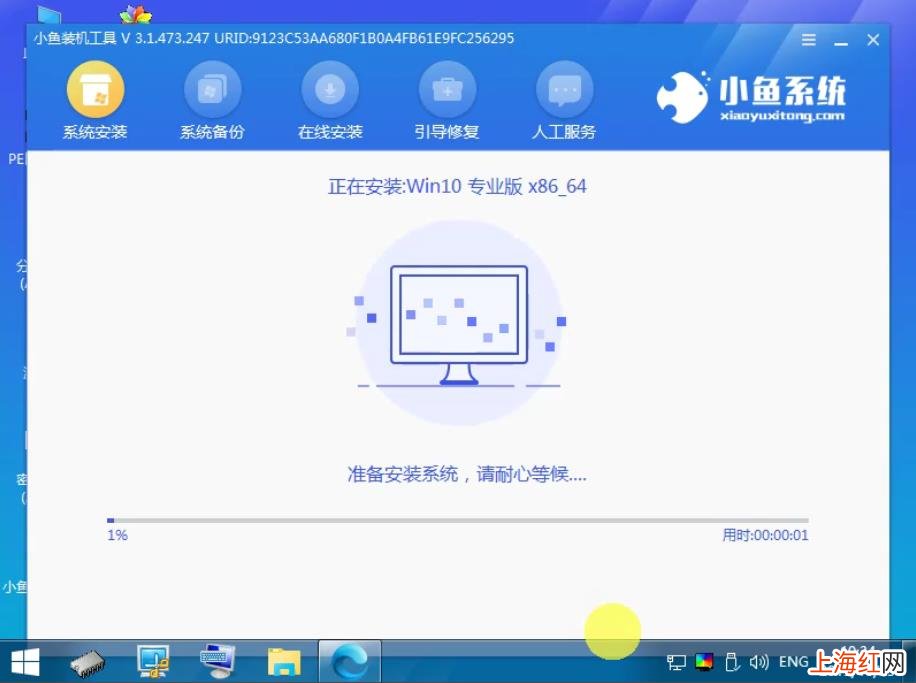
Task: Open 人工服务 support chat
Action: (564, 102)
